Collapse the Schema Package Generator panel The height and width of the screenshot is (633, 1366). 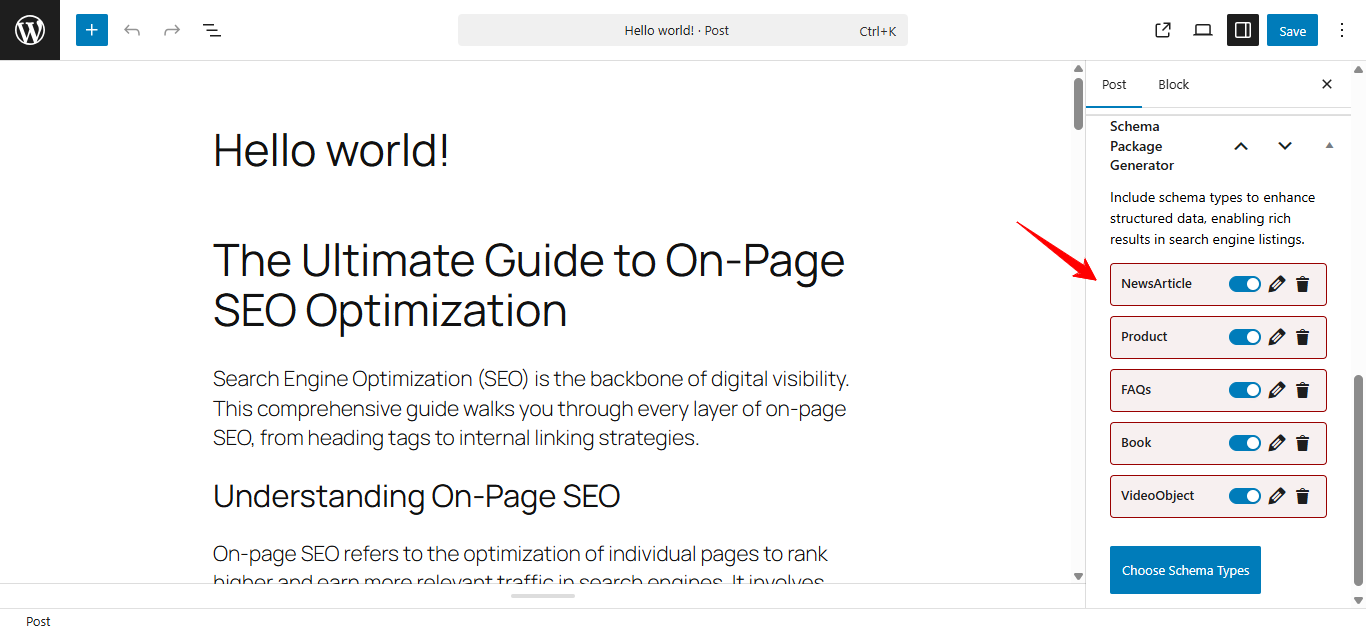tap(1329, 146)
